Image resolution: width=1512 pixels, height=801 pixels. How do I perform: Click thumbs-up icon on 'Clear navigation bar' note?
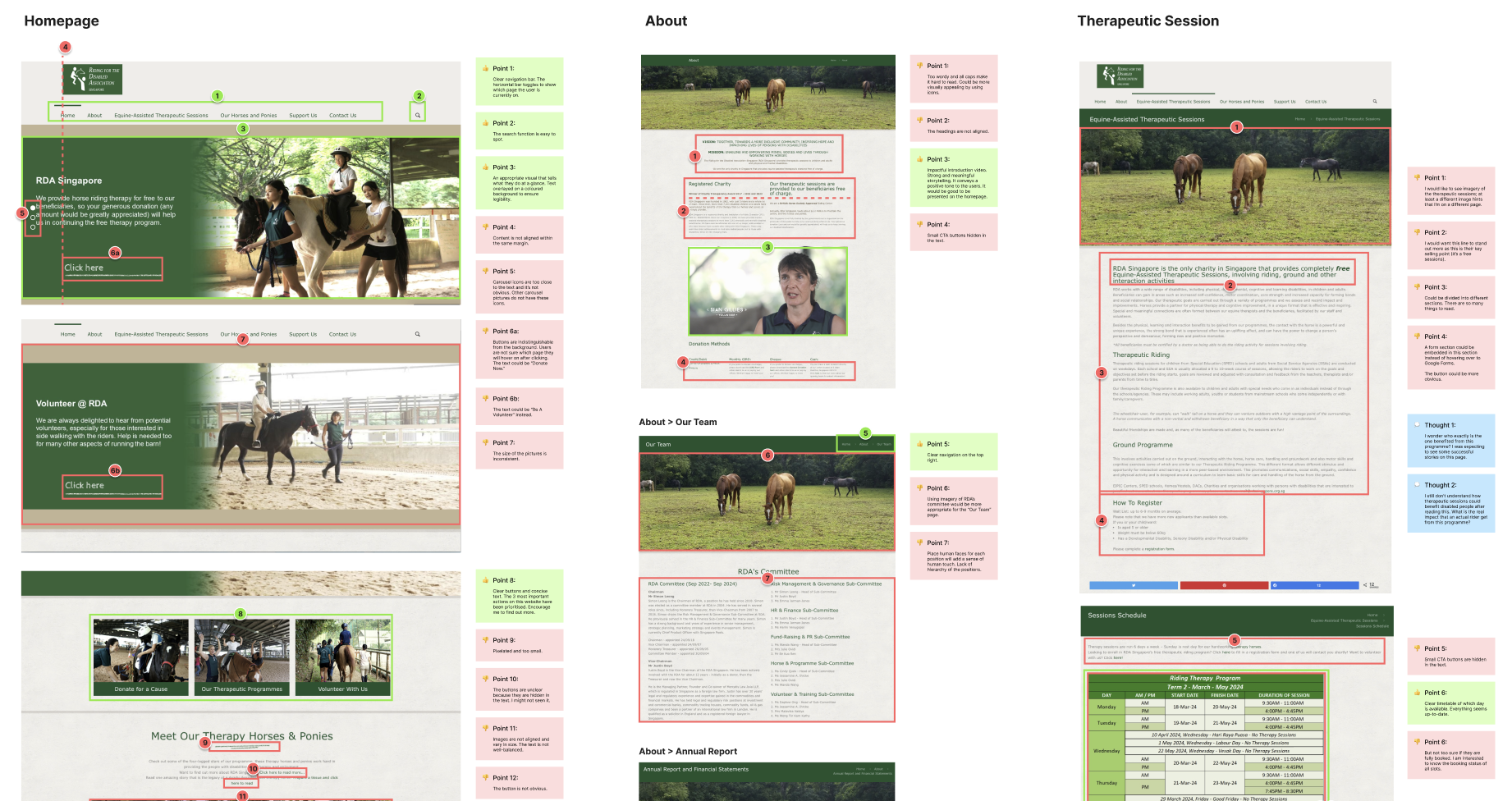(485, 68)
